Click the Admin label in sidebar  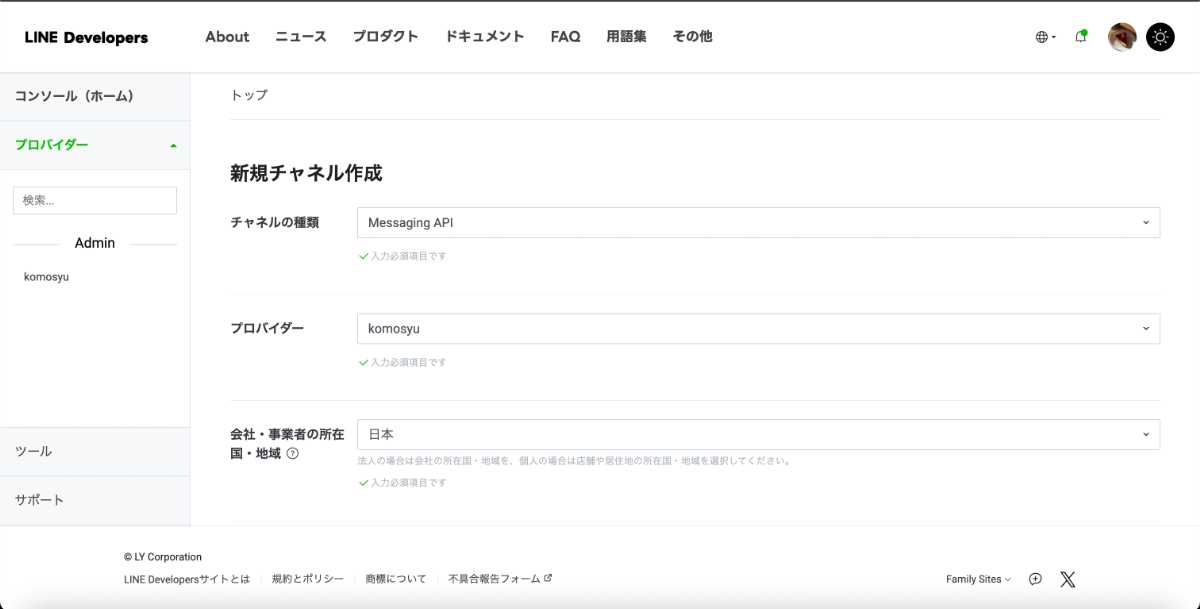[x=95, y=243]
